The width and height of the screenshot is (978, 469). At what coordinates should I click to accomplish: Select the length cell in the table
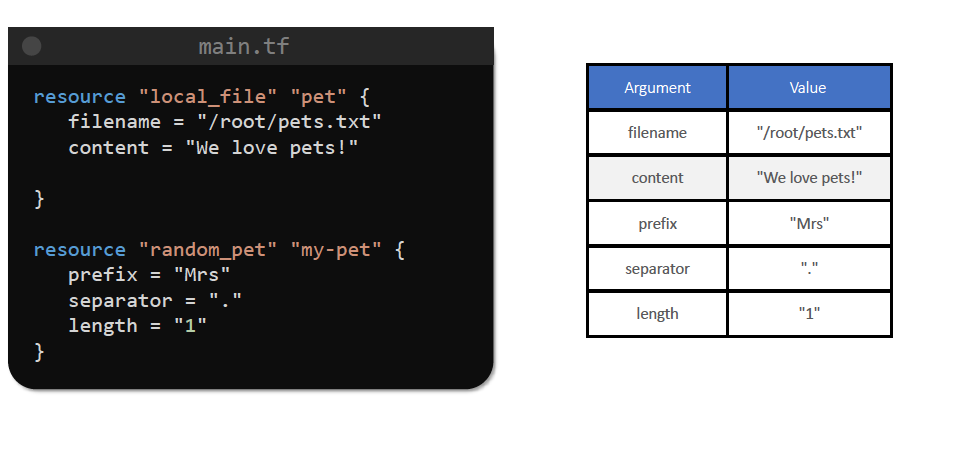coord(657,313)
